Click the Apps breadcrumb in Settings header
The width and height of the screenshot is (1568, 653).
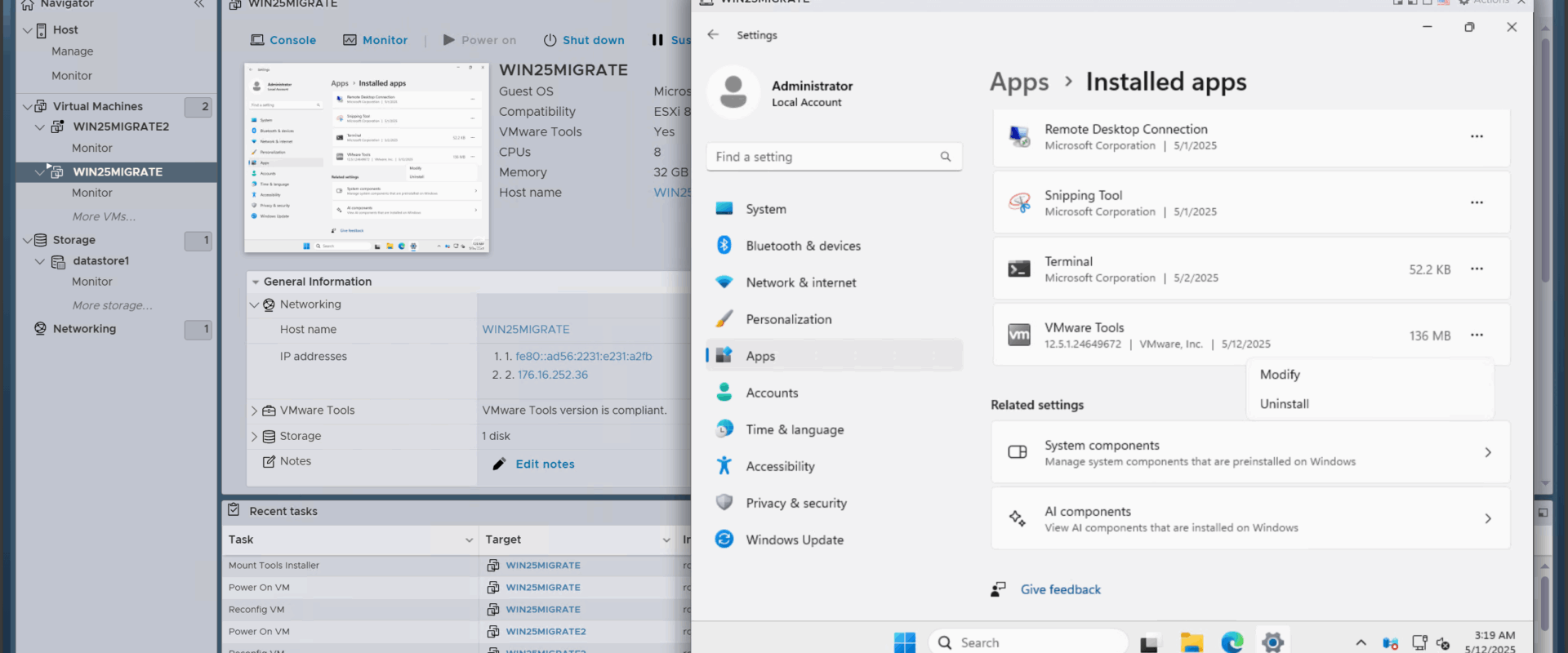[1019, 82]
